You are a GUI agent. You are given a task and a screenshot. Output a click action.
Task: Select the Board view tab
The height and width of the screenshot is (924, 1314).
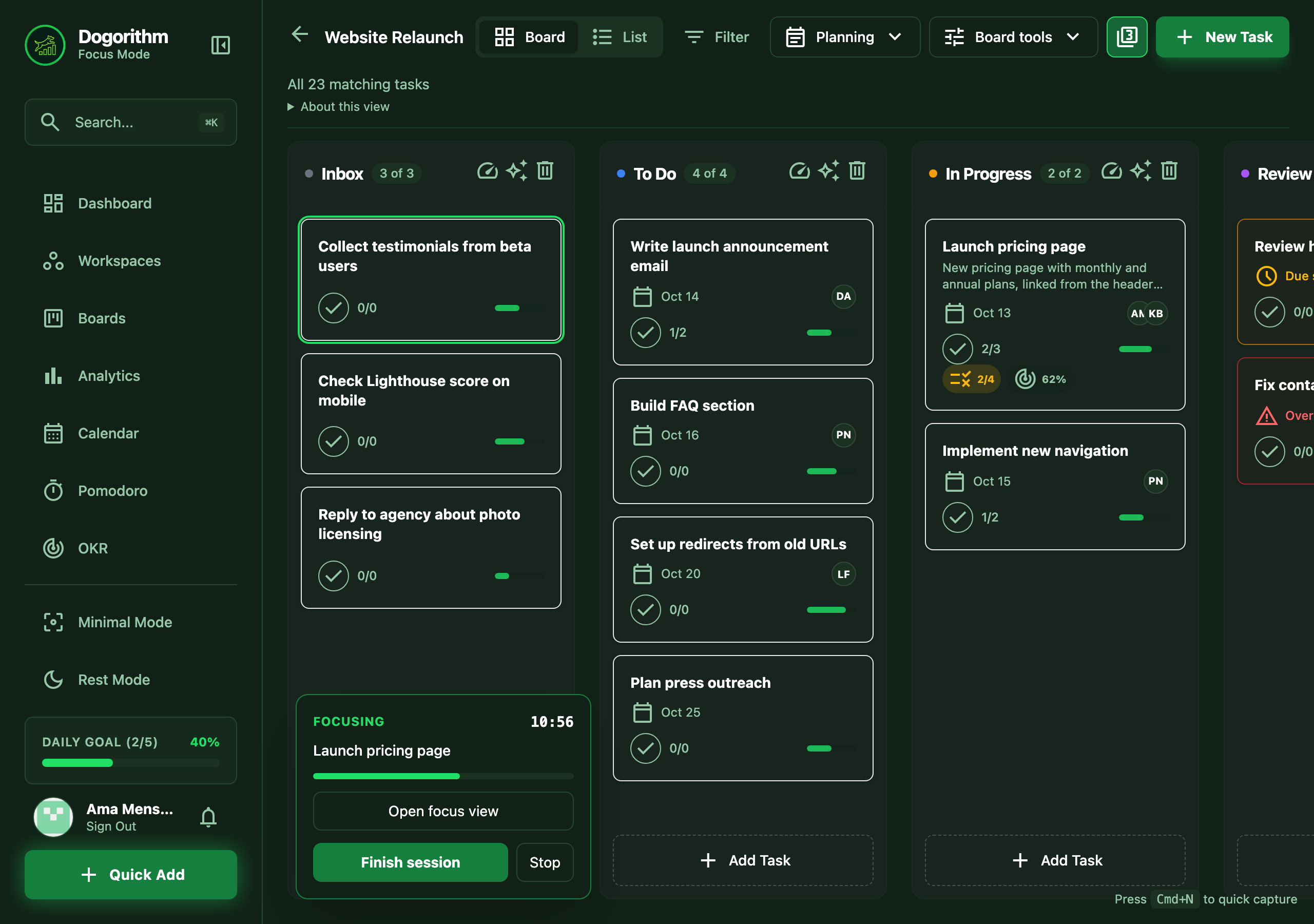[x=529, y=36]
